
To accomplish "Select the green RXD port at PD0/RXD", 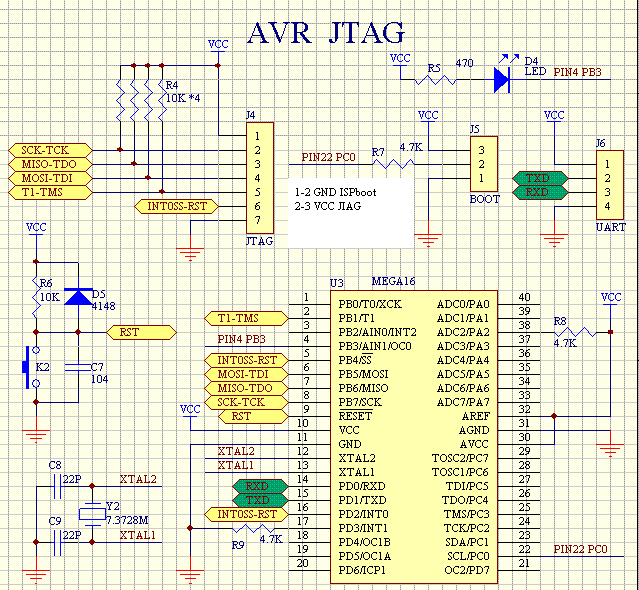I will click(260, 486).
